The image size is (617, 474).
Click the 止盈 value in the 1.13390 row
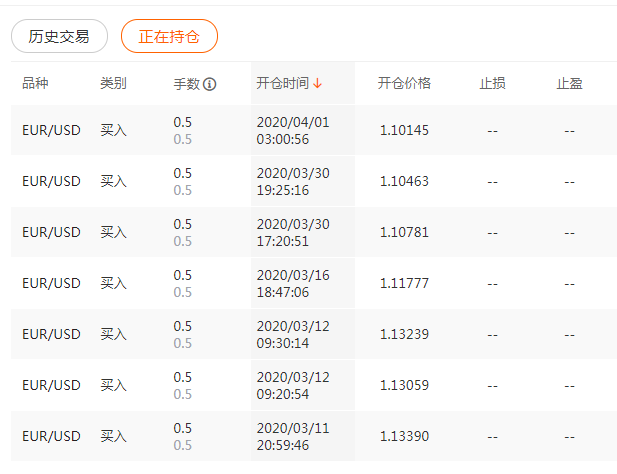[569, 437]
